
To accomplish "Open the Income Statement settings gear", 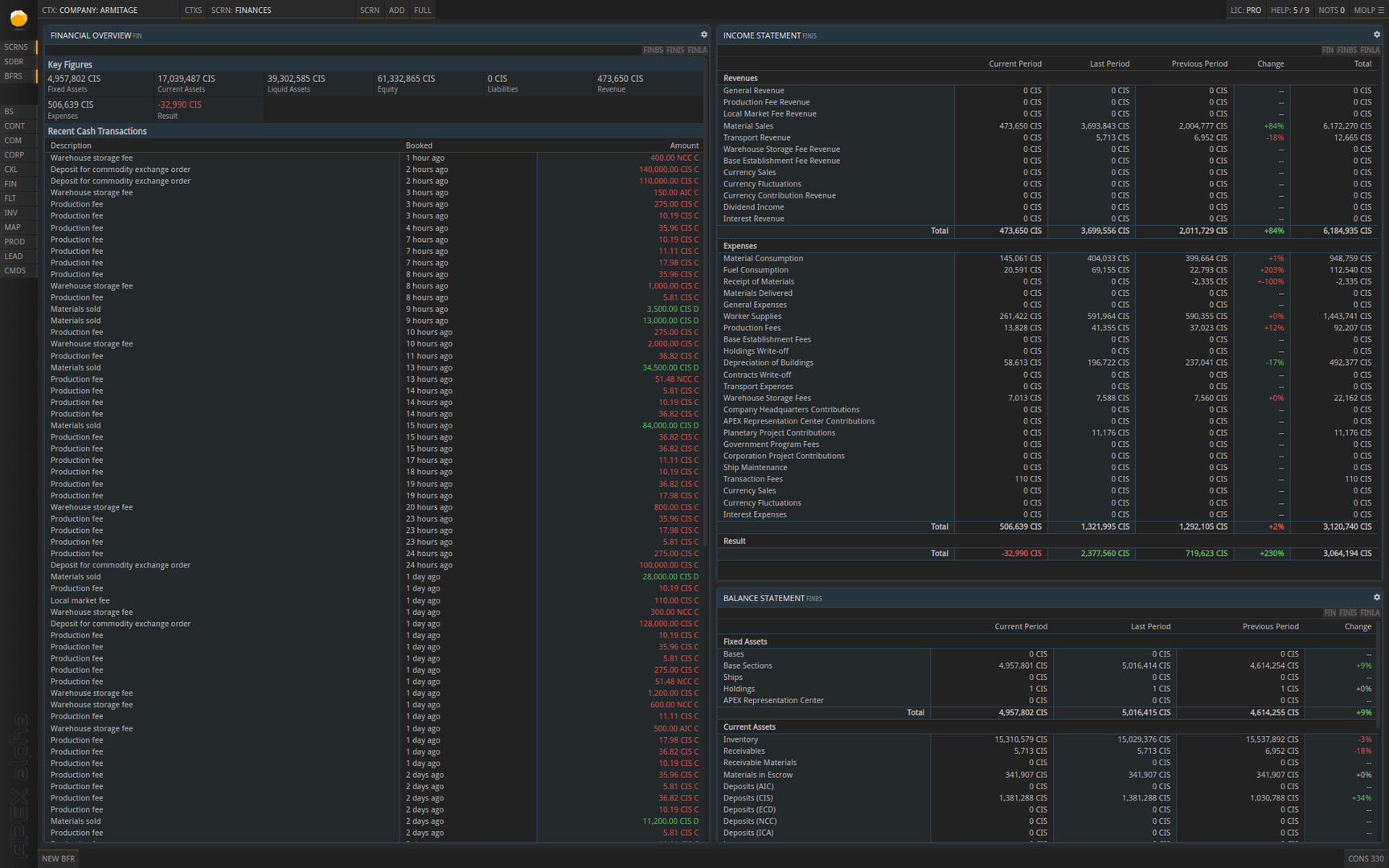I will 1377,35.
